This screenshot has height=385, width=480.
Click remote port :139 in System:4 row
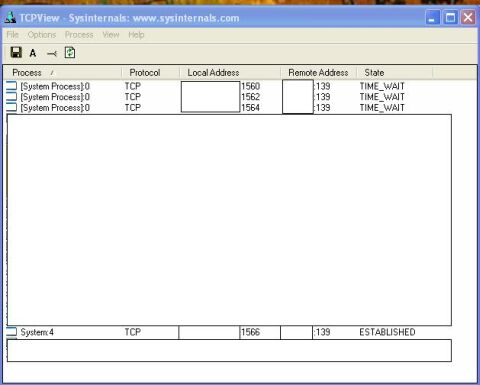pyautogui.click(x=322, y=332)
